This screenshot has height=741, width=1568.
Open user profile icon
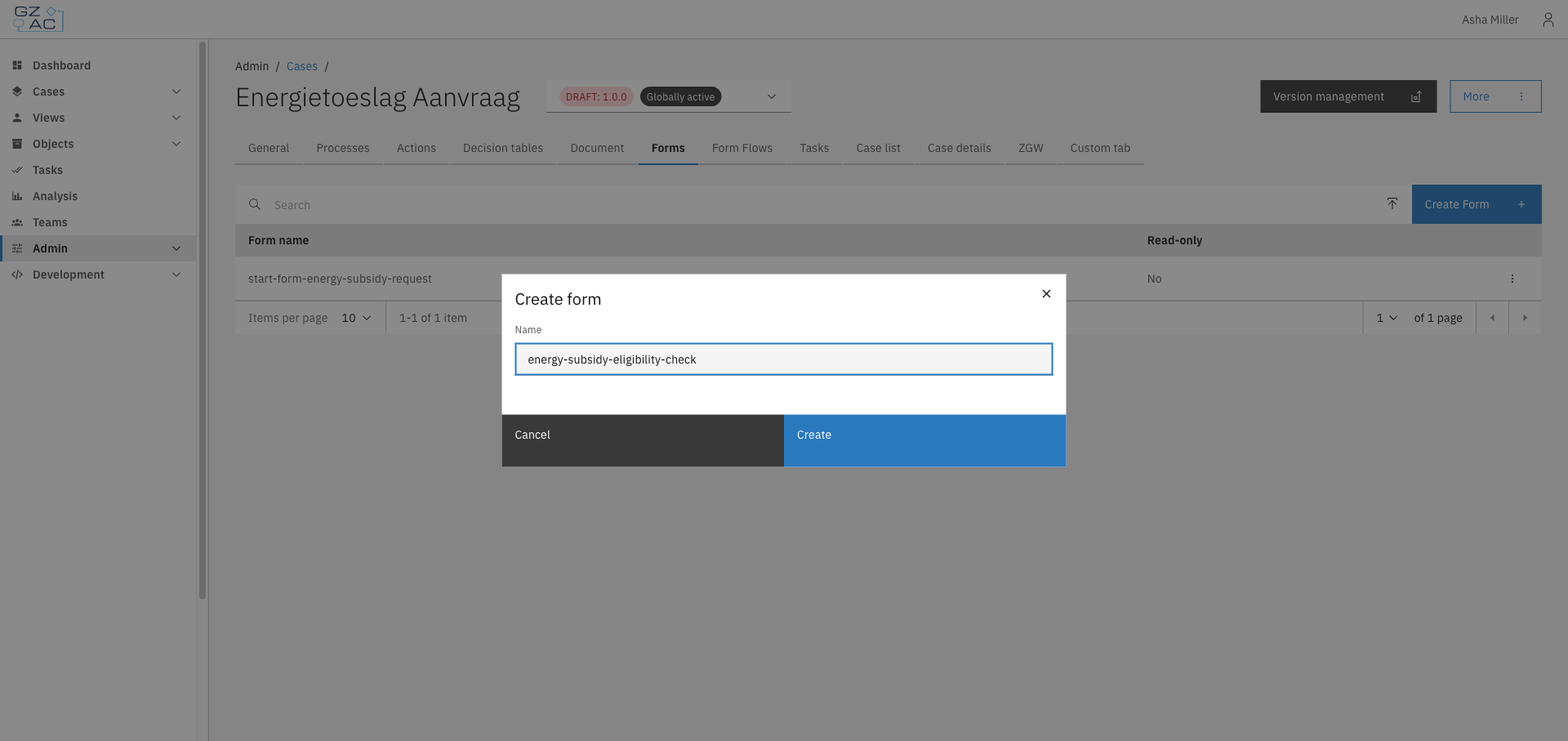tap(1548, 20)
